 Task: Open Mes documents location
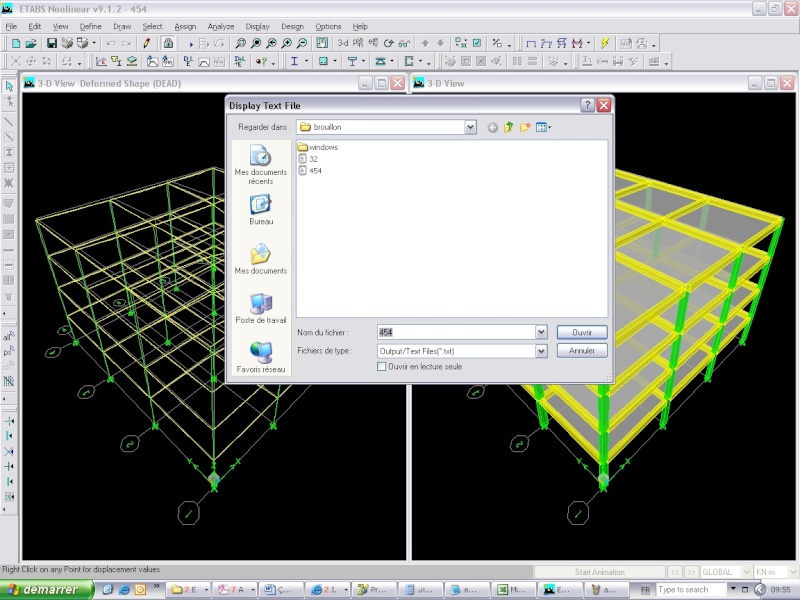[x=261, y=259]
